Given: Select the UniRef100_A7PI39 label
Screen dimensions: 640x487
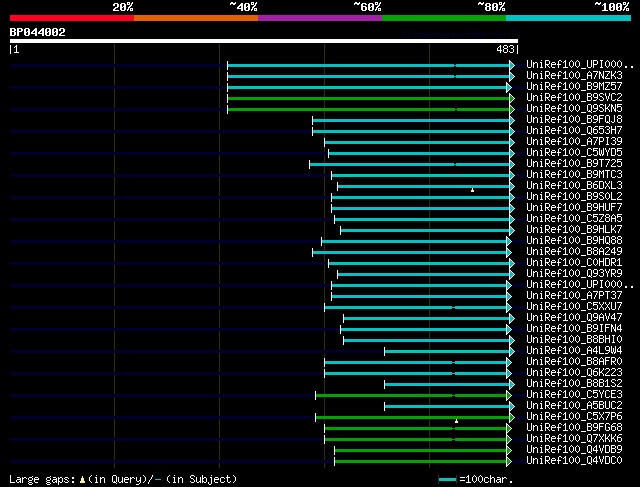Looking at the screenshot, I should pyautogui.click(x=574, y=142).
